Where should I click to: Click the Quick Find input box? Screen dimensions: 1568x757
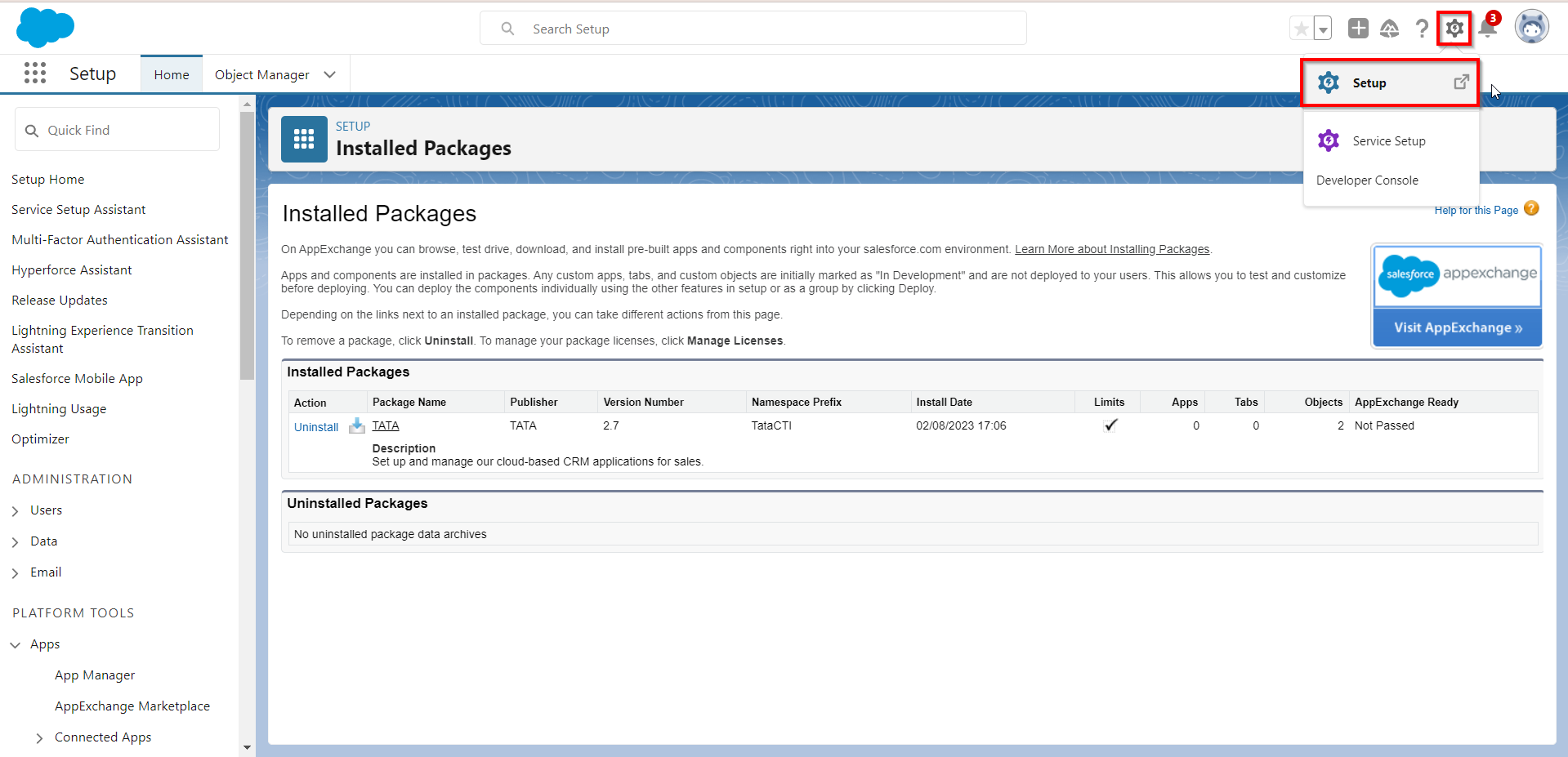tap(117, 130)
